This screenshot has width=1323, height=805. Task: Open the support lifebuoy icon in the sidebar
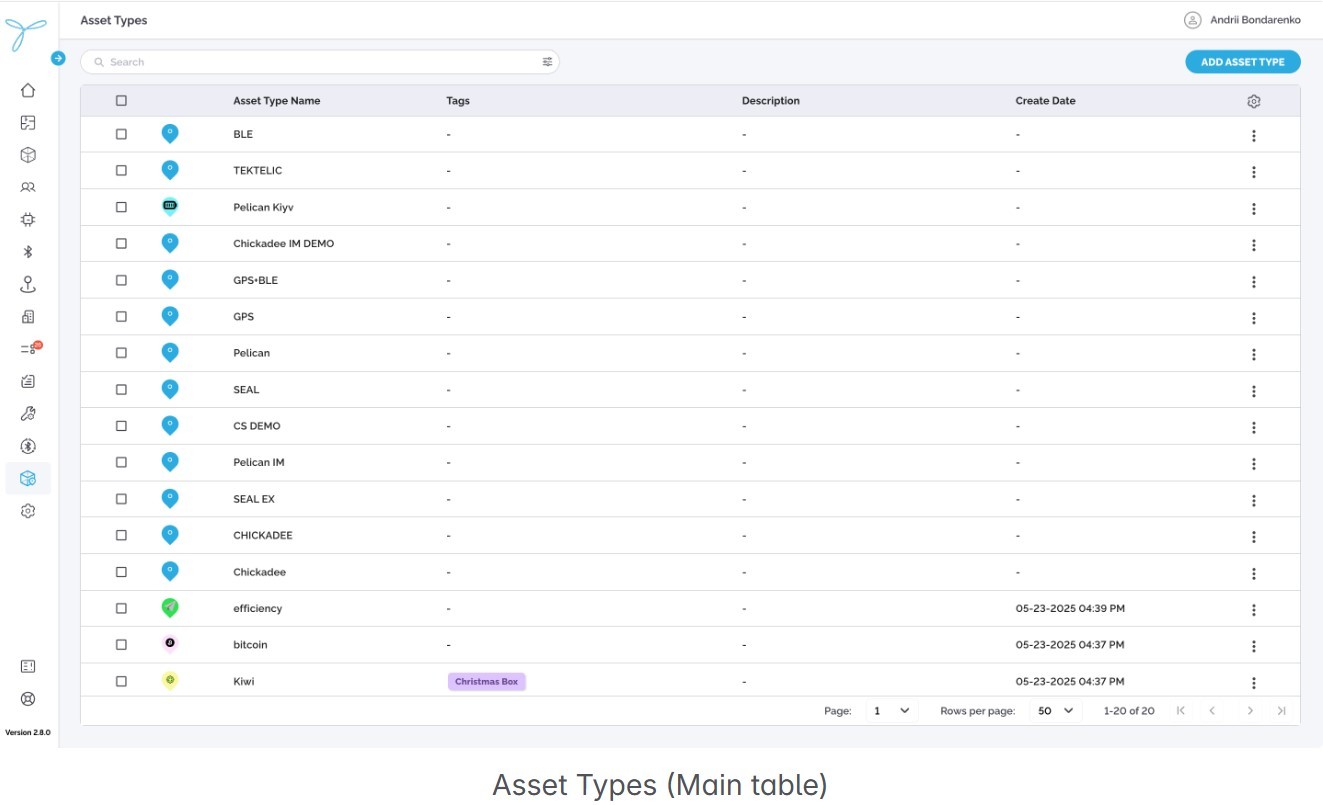28,699
